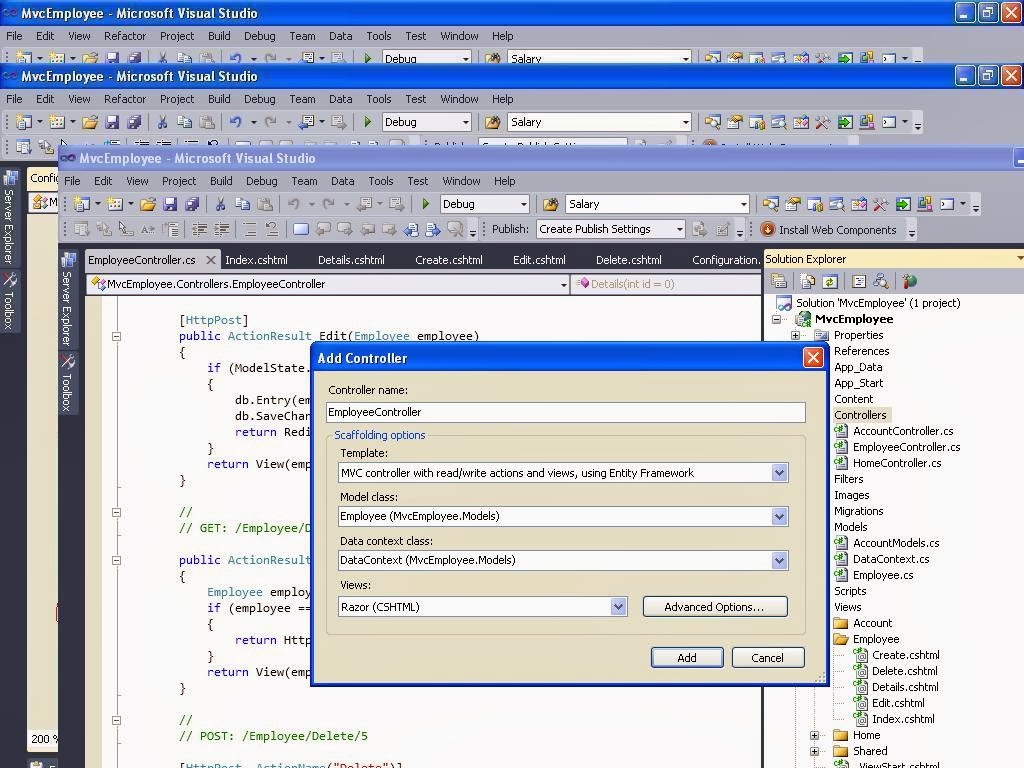The height and width of the screenshot is (768, 1024).
Task: Click Open File icon in middle window toolbar
Action: [90, 122]
